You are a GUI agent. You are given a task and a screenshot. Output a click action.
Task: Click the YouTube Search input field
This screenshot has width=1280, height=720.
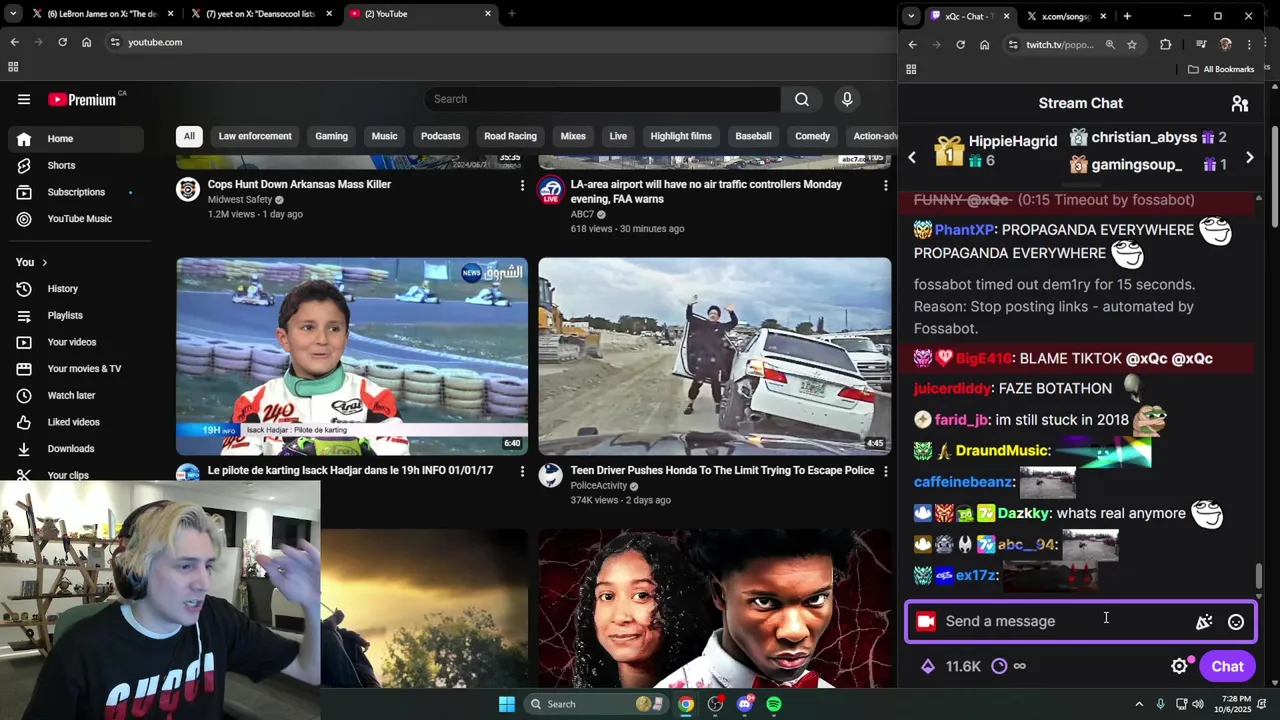(x=602, y=99)
